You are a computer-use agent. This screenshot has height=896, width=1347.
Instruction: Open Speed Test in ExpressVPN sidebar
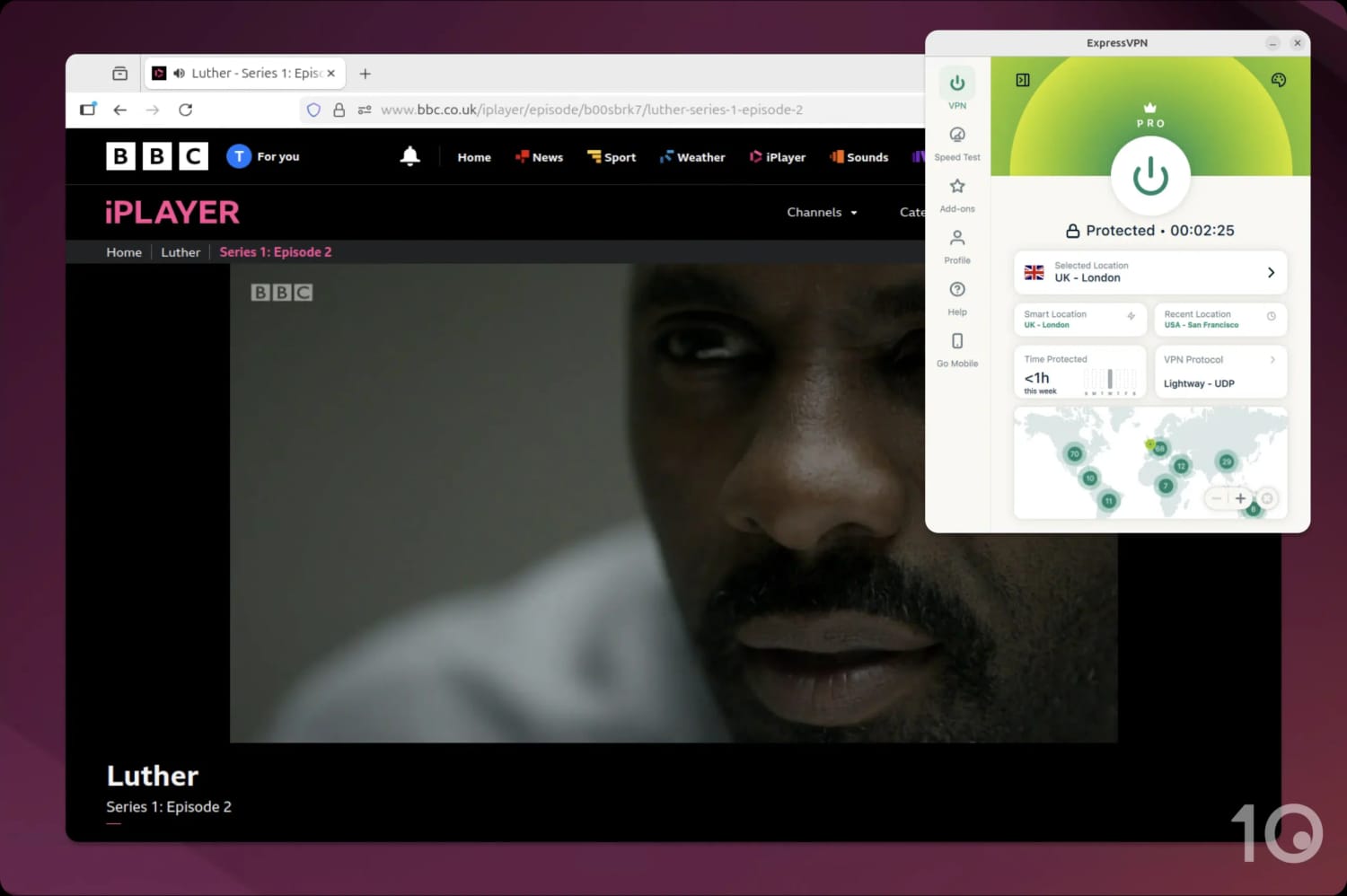[957, 144]
